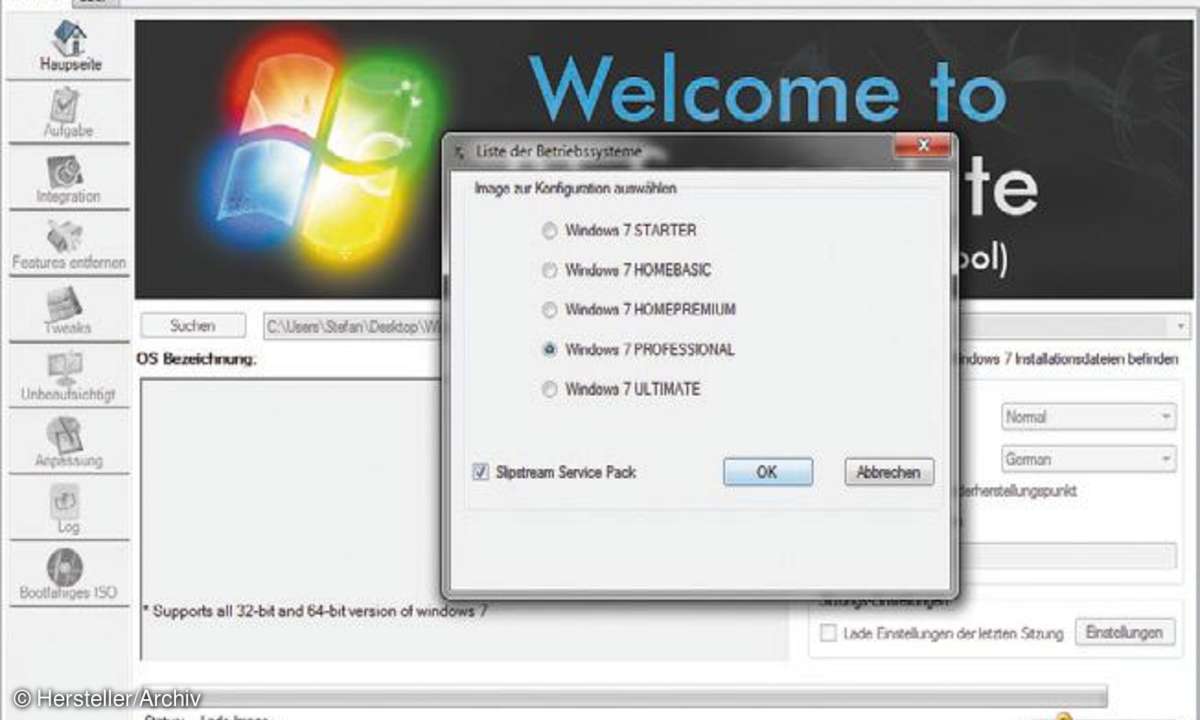Select the Windows 7 STARTER radio button
The width and height of the screenshot is (1200, 720).
(549, 231)
